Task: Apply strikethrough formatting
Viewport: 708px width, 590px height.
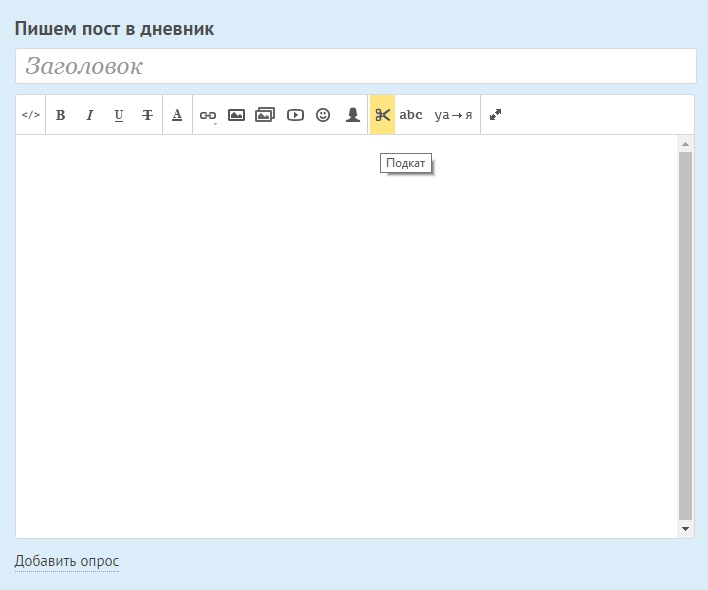Action: point(147,115)
